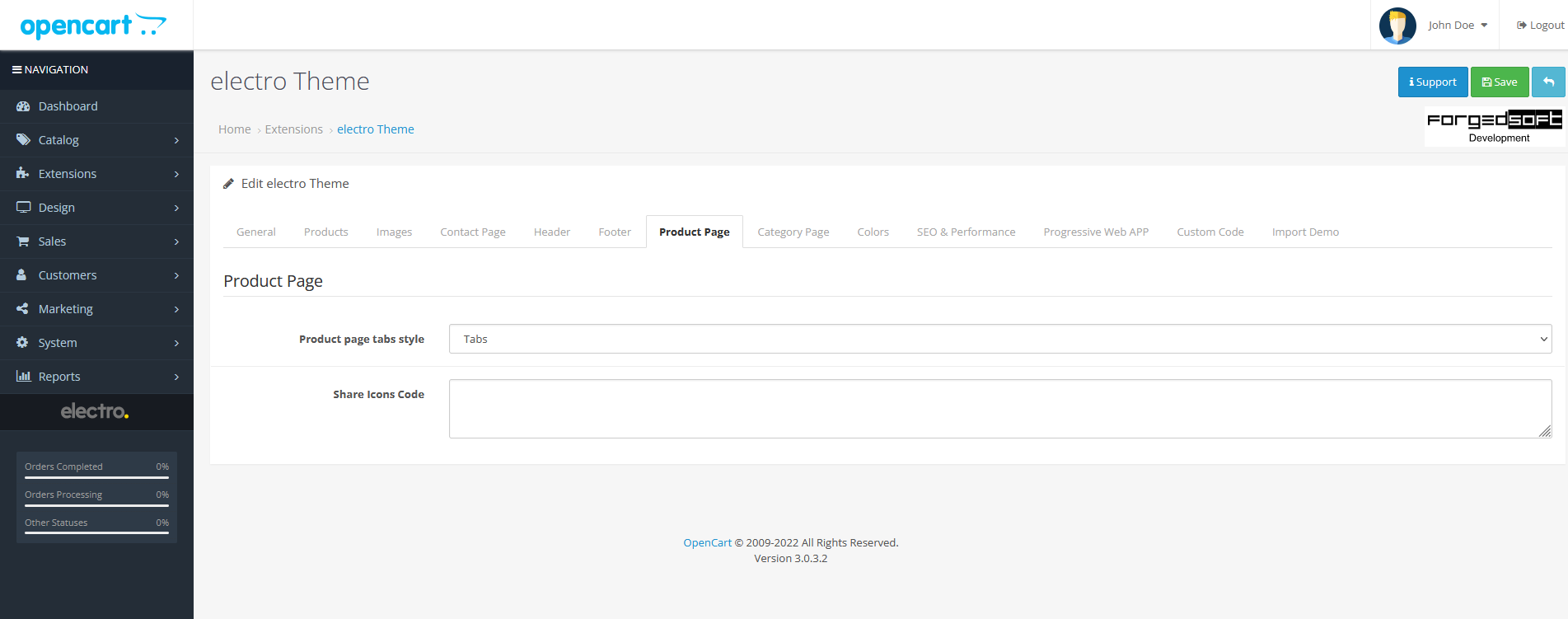This screenshot has height=619, width=1568.
Task: Click the Product Page section heading
Action: click(x=274, y=281)
